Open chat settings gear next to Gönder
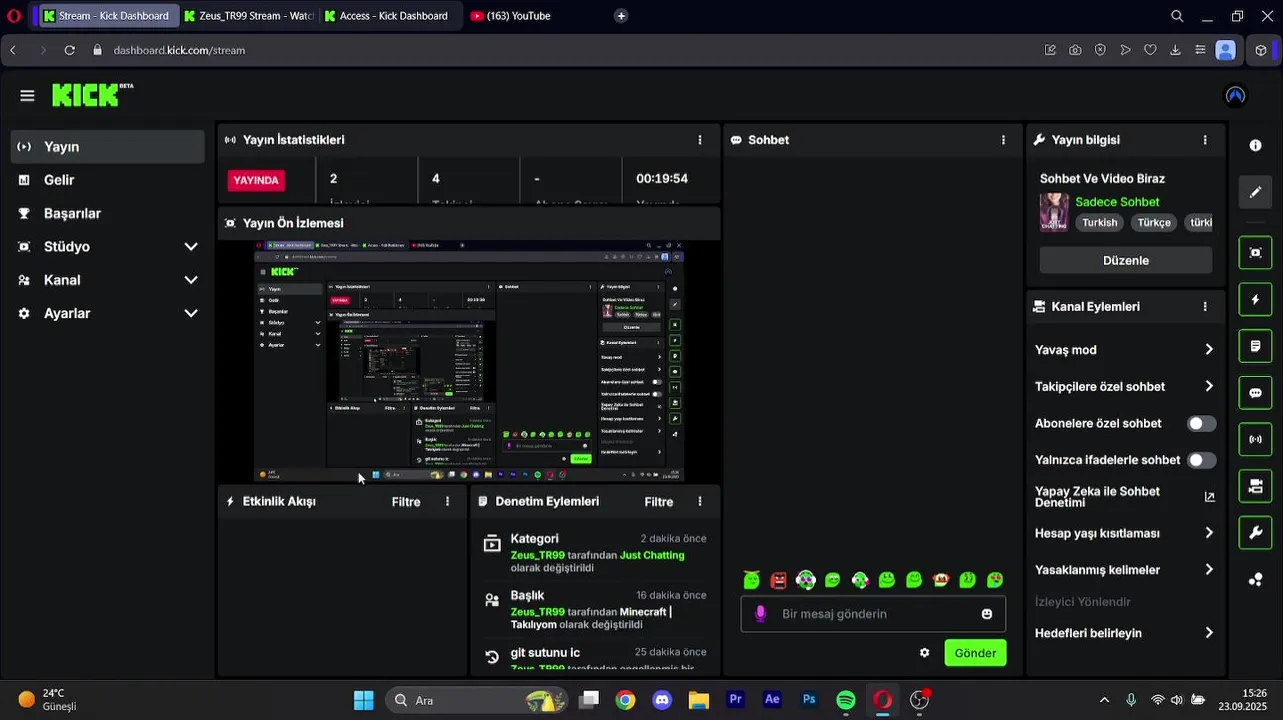This screenshot has width=1283, height=720. [924, 653]
